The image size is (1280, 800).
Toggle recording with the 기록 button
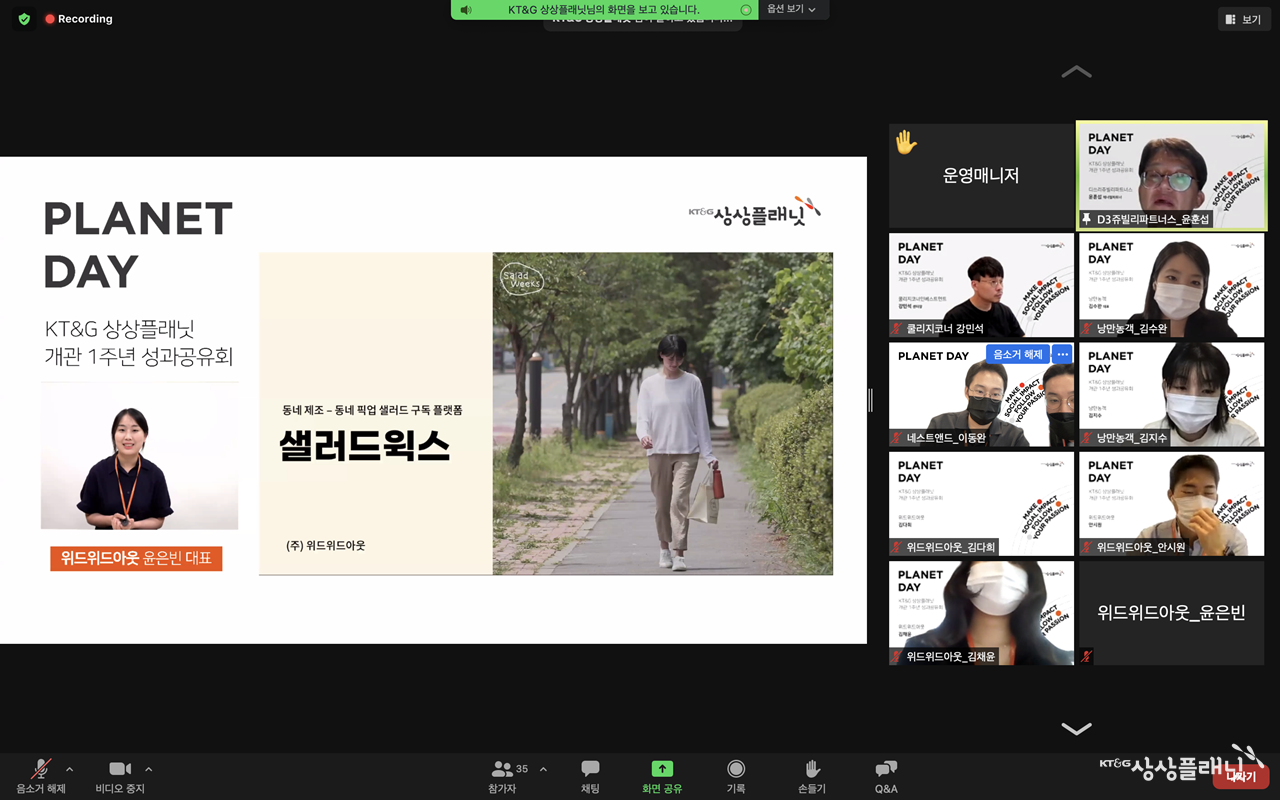pyautogui.click(x=736, y=776)
